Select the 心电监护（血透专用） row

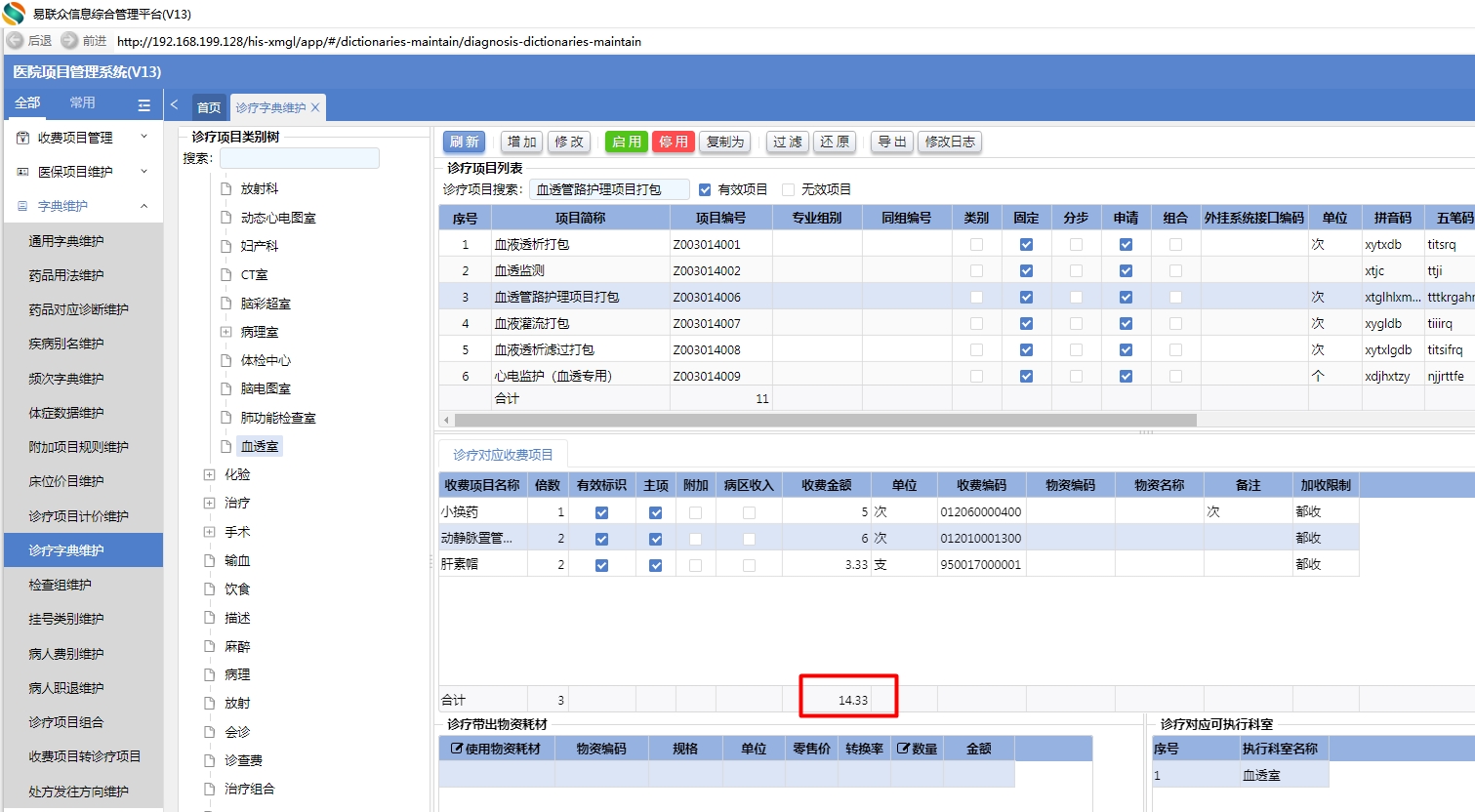click(957, 376)
